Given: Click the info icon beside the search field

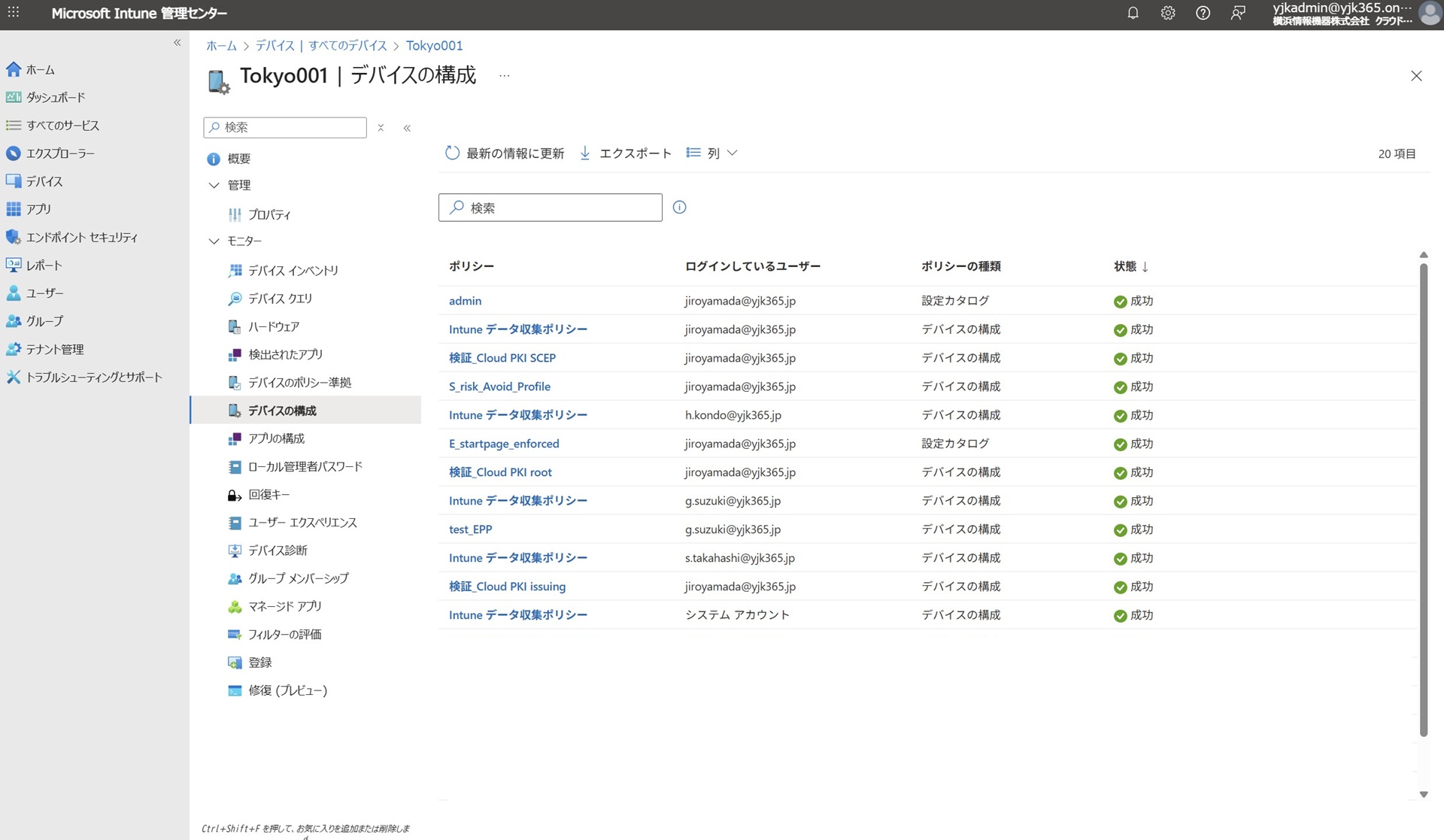Looking at the screenshot, I should [679, 208].
